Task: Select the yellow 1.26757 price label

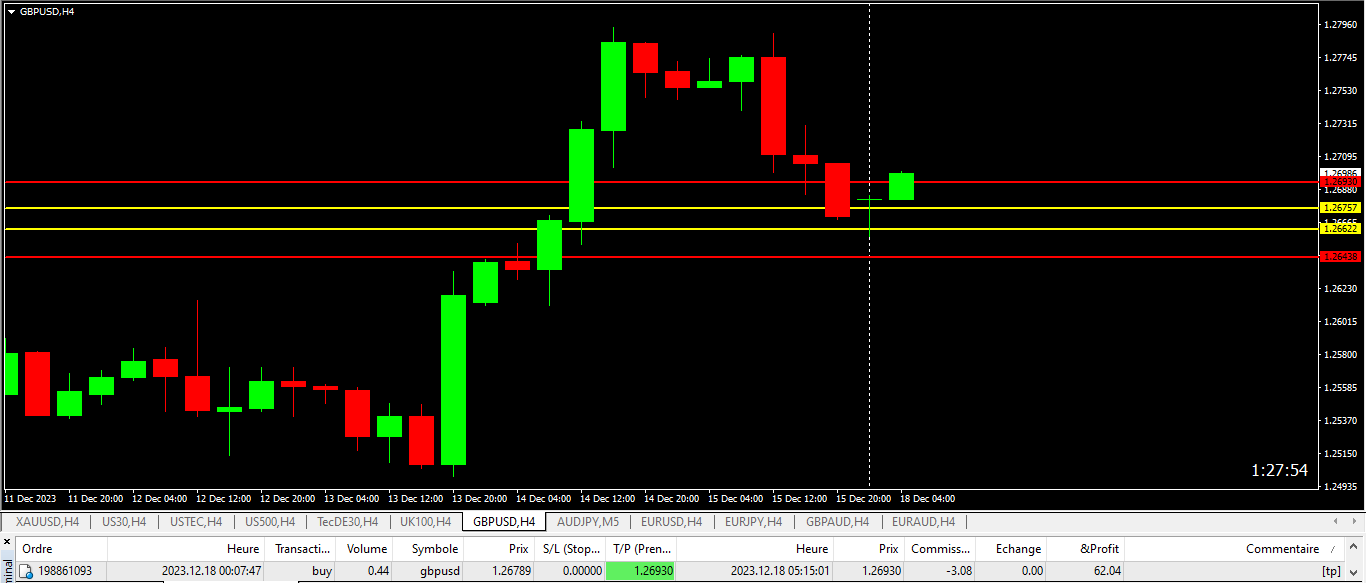Action: pyautogui.click(x=1340, y=208)
